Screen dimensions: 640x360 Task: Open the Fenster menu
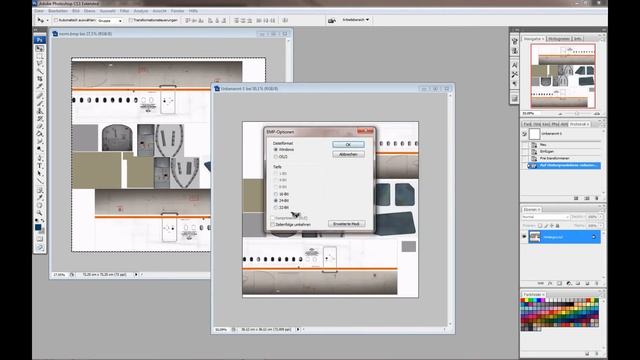pos(178,11)
